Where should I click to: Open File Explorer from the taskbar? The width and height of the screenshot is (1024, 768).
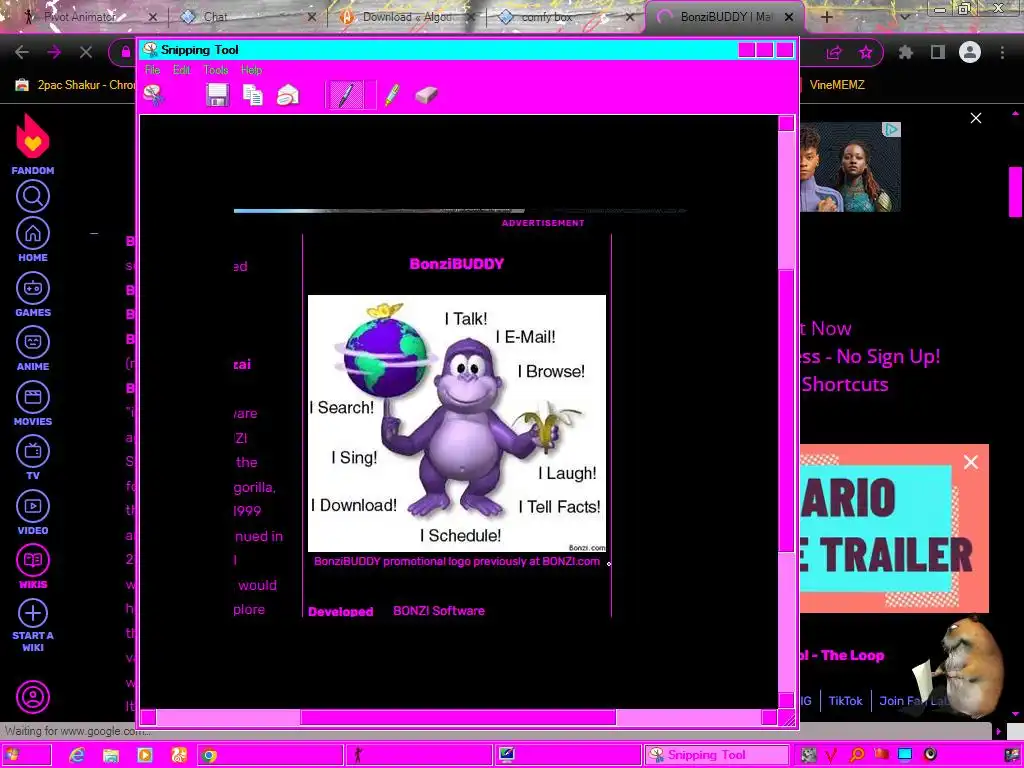[x=110, y=756]
